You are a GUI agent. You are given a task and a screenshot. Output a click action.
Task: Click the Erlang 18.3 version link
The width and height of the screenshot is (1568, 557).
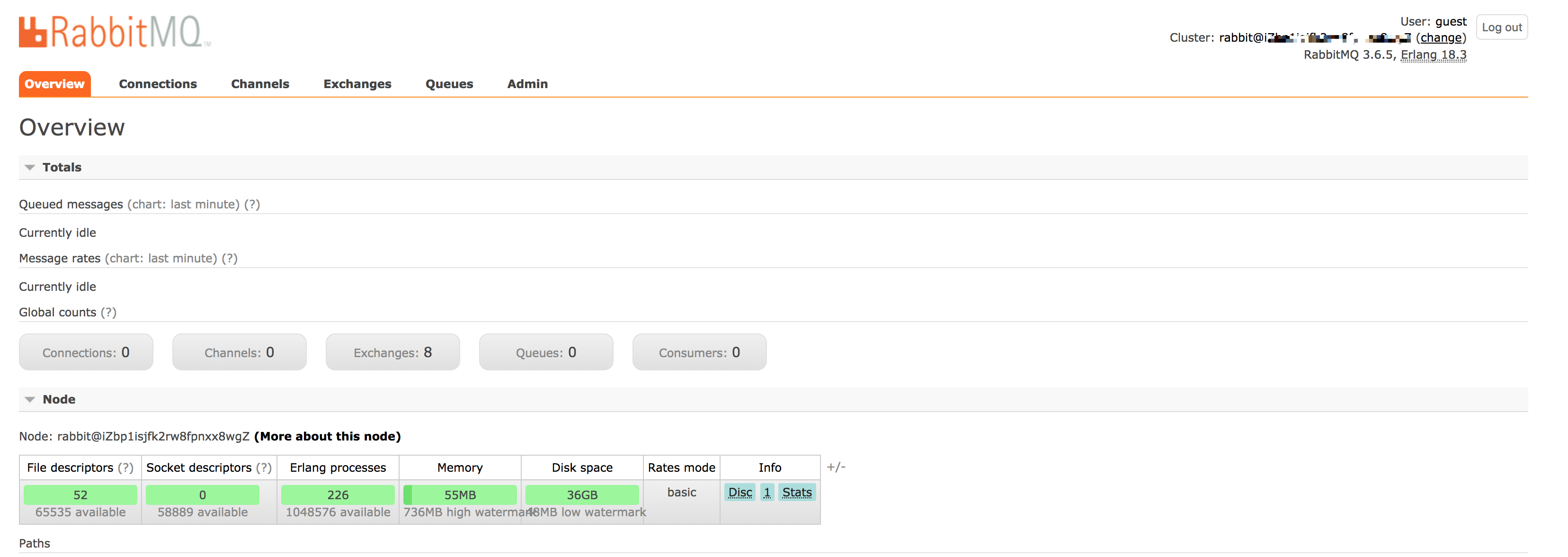(x=1433, y=55)
